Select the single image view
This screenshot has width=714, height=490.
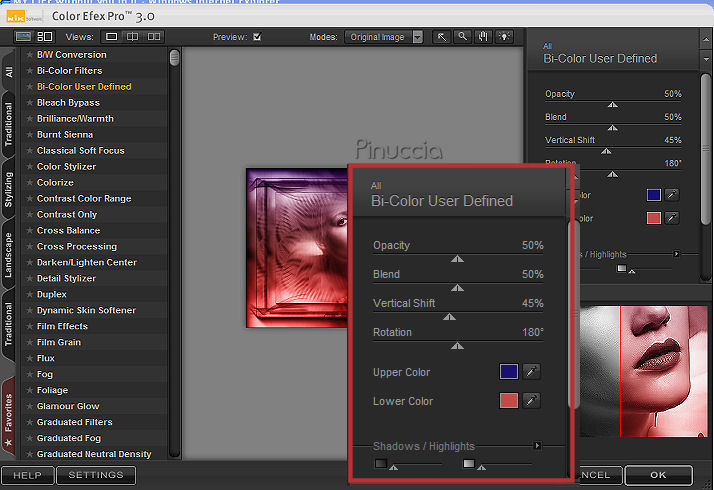[112, 36]
